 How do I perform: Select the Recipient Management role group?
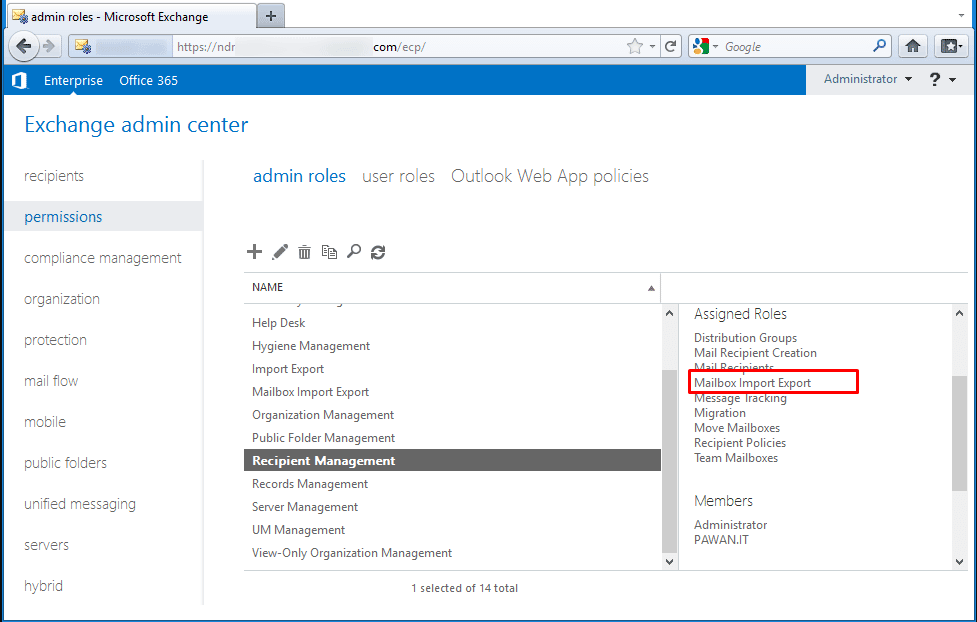452,461
